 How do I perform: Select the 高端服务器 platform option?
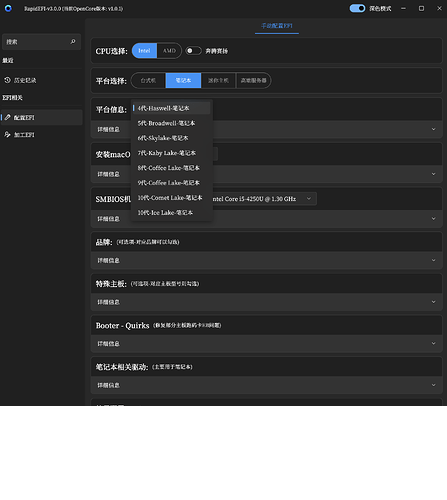click(x=254, y=80)
